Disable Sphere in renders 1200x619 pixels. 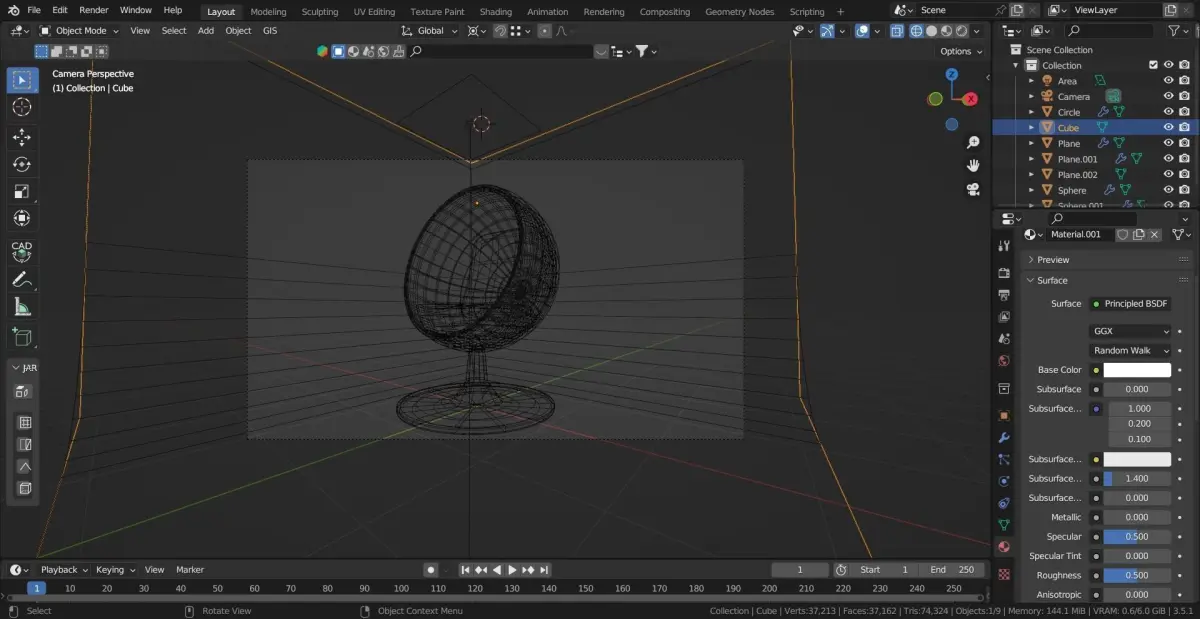coord(1184,190)
